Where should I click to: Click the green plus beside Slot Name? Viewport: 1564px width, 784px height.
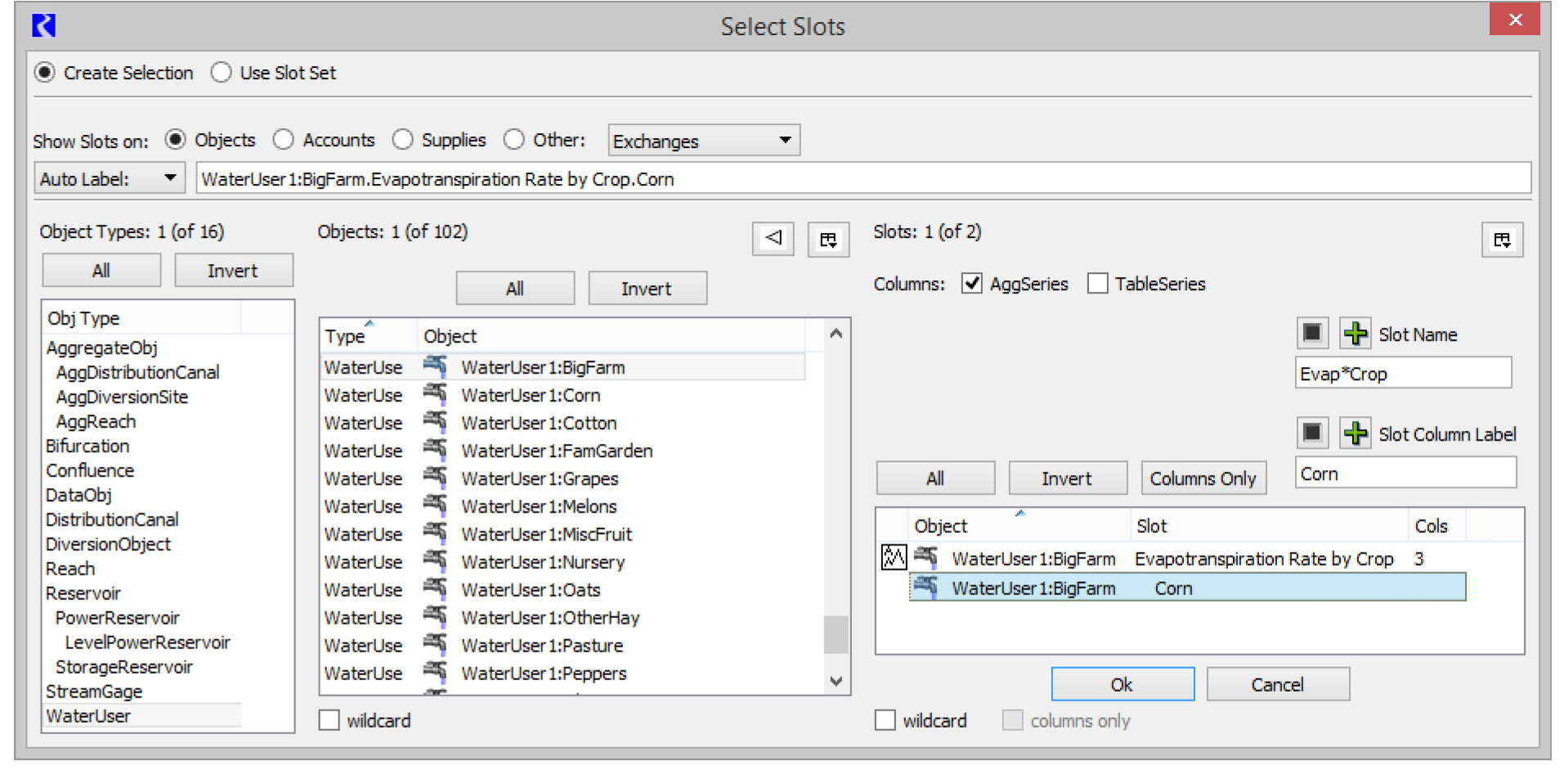click(1355, 334)
